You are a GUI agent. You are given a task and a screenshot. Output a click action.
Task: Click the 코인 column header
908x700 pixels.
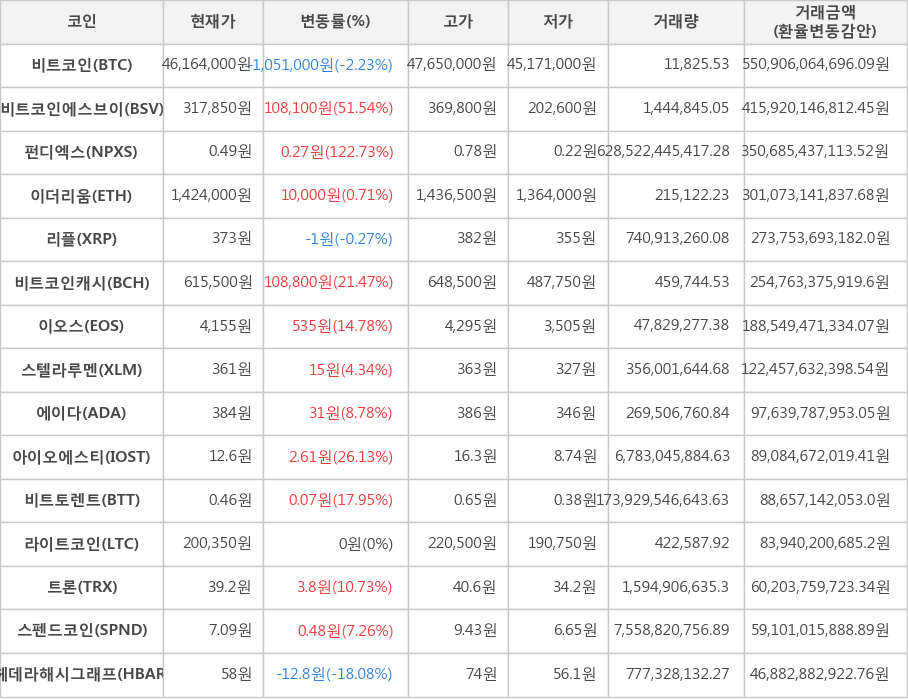(82, 22)
